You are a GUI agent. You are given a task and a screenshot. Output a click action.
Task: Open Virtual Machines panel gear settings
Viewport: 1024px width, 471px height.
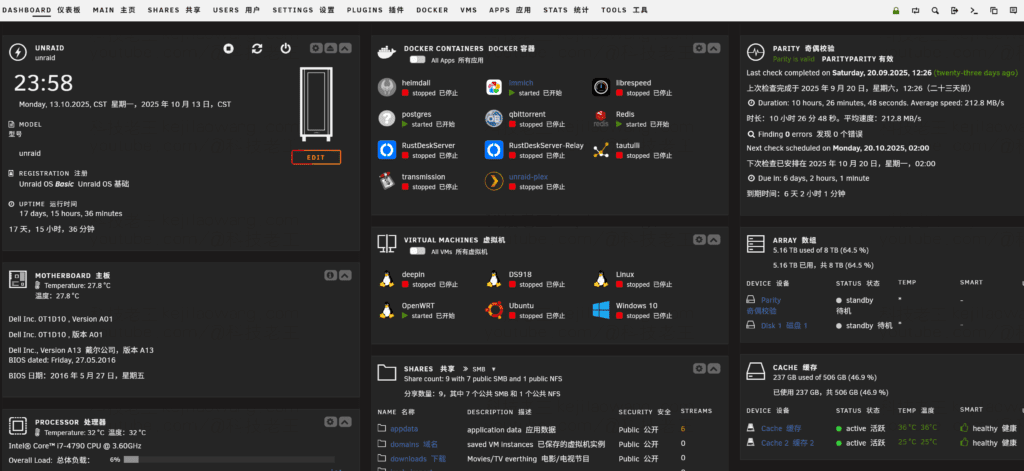tap(699, 240)
